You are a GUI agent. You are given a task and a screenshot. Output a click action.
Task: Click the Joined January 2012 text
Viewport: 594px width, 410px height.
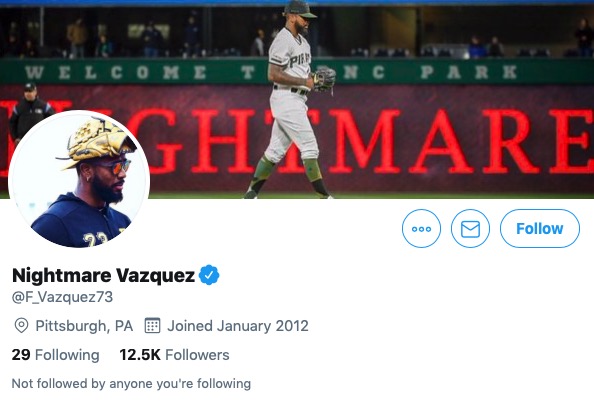238,326
